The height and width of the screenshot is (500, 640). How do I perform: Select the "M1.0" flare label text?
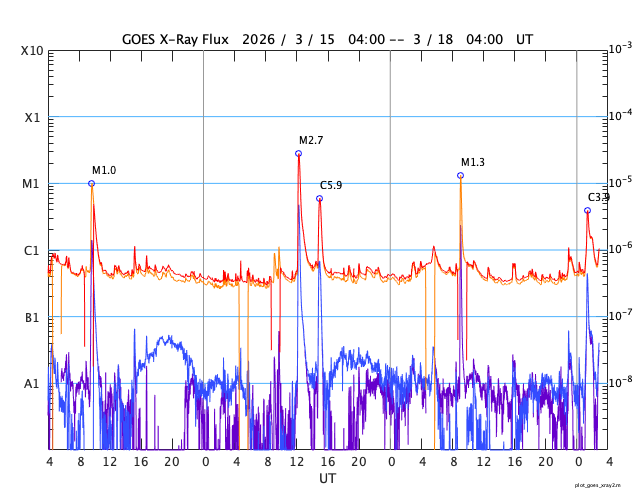(x=104, y=170)
